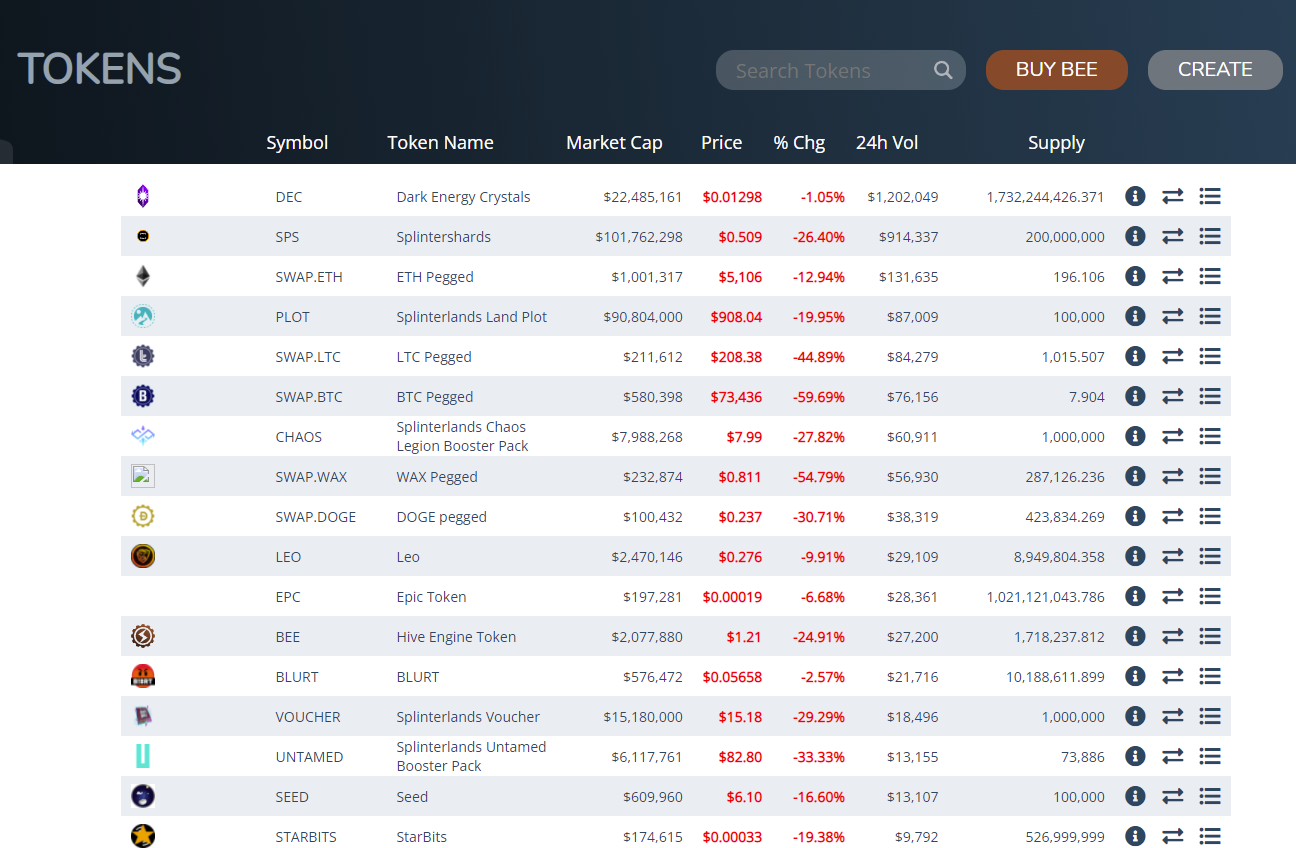Image resolution: width=1296 pixels, height=848 pixels.
Task: Show info for SEED token
Action: tap(1135, 796)
